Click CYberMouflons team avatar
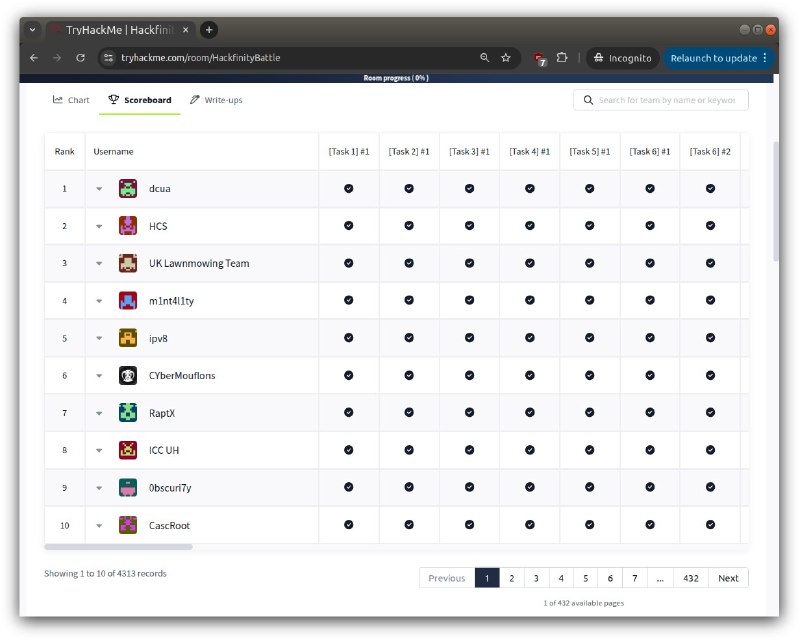This screenshot has width=800, height=640. 128,376
